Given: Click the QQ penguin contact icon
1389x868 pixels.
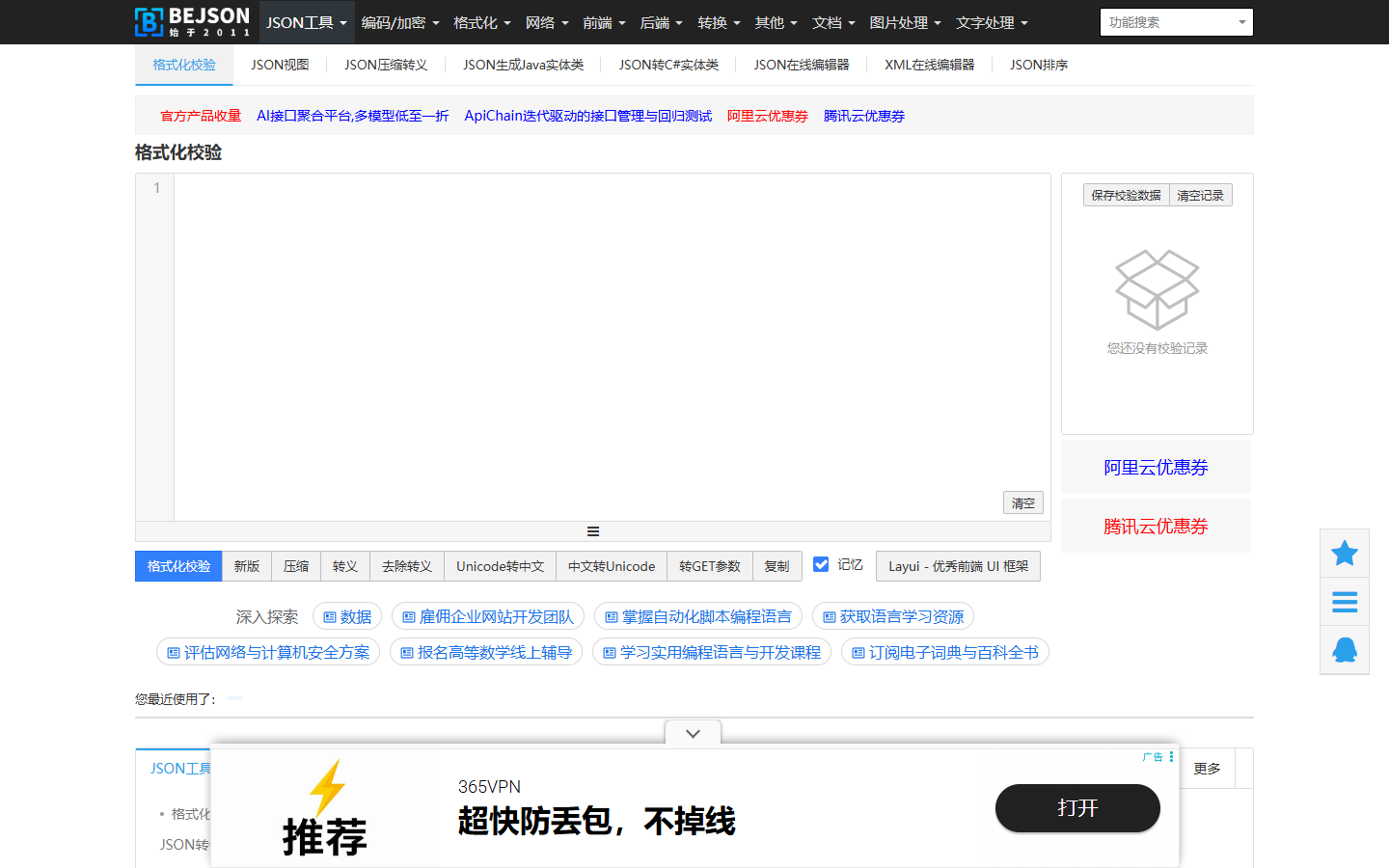Looking at the screenshot, I should pyautogui.click(x=1345, y=650).
